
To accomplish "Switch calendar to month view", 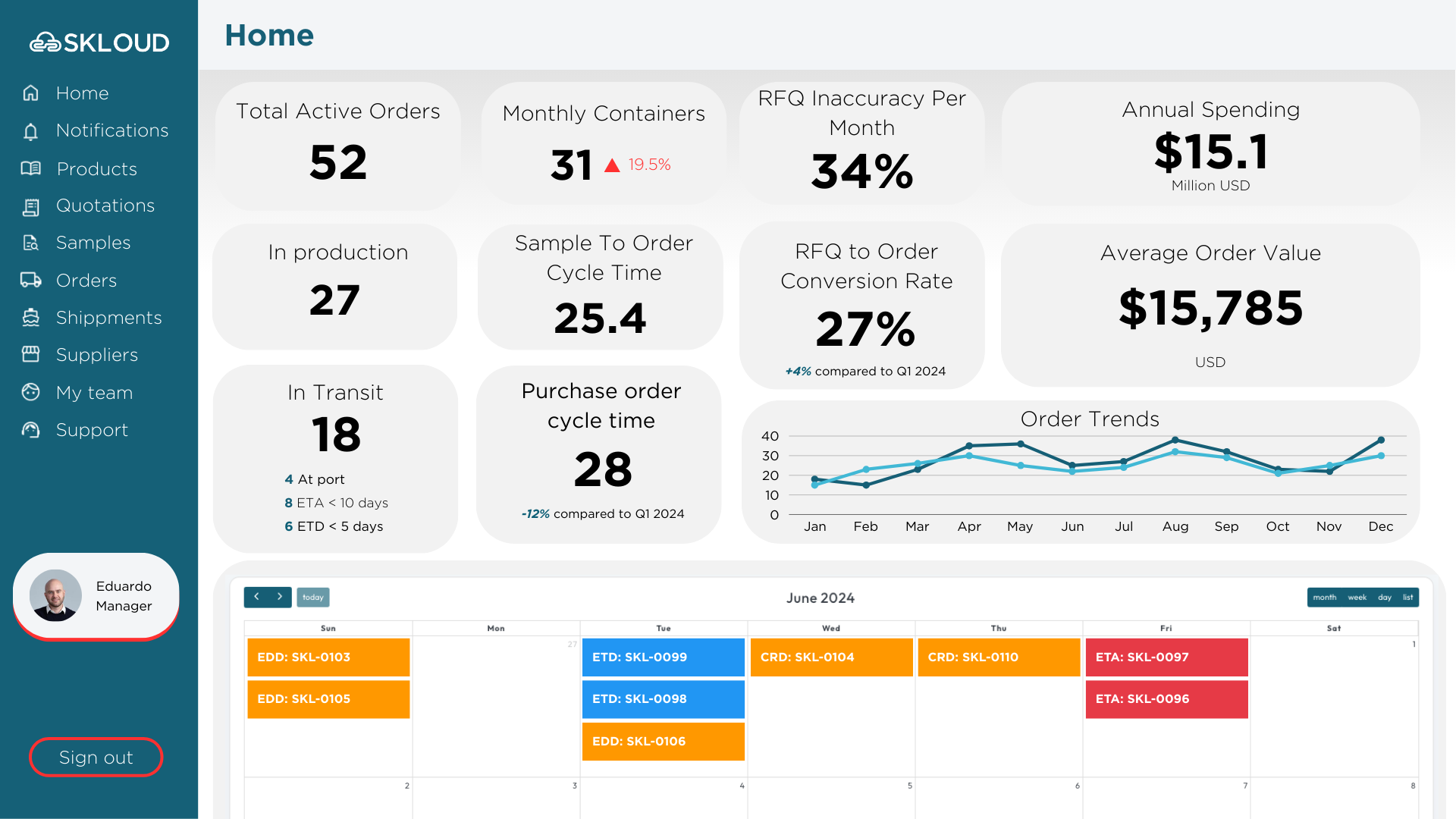I will 1325,598.
